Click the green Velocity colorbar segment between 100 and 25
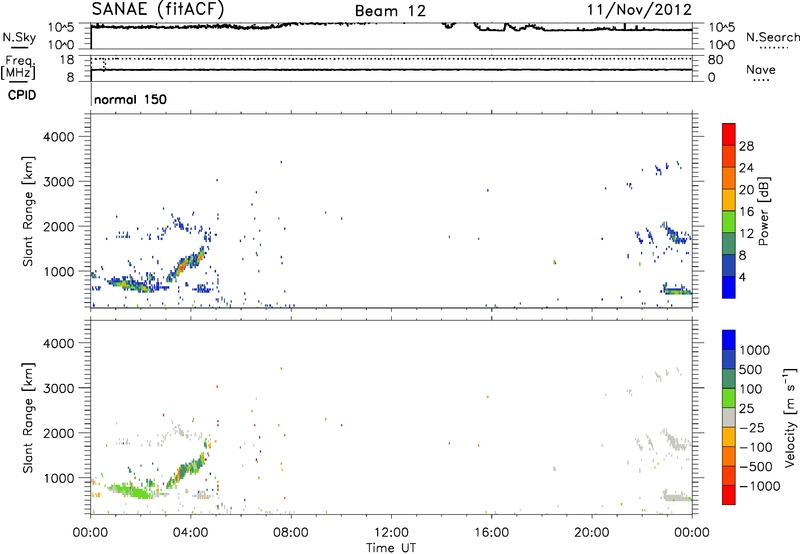Screen dimensions: 800x554 point(729,398)
